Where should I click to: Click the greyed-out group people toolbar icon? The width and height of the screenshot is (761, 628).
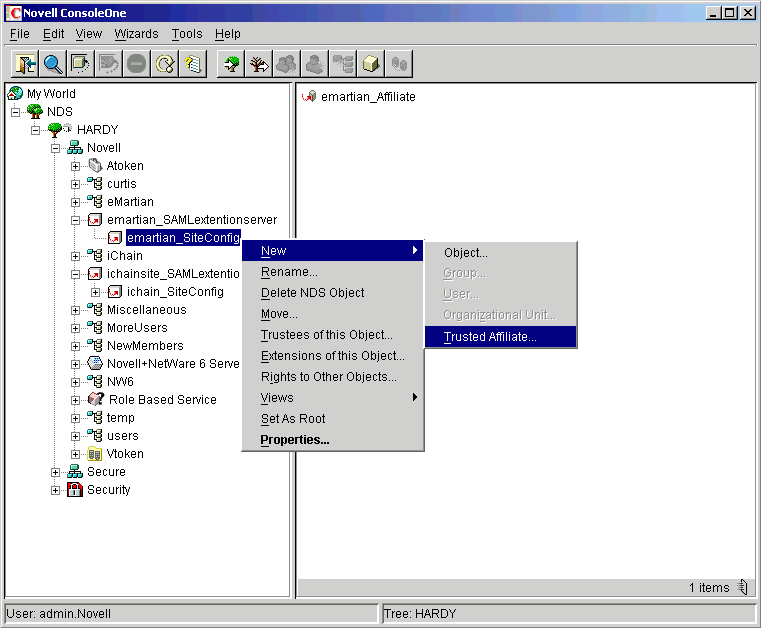(287, 64)
